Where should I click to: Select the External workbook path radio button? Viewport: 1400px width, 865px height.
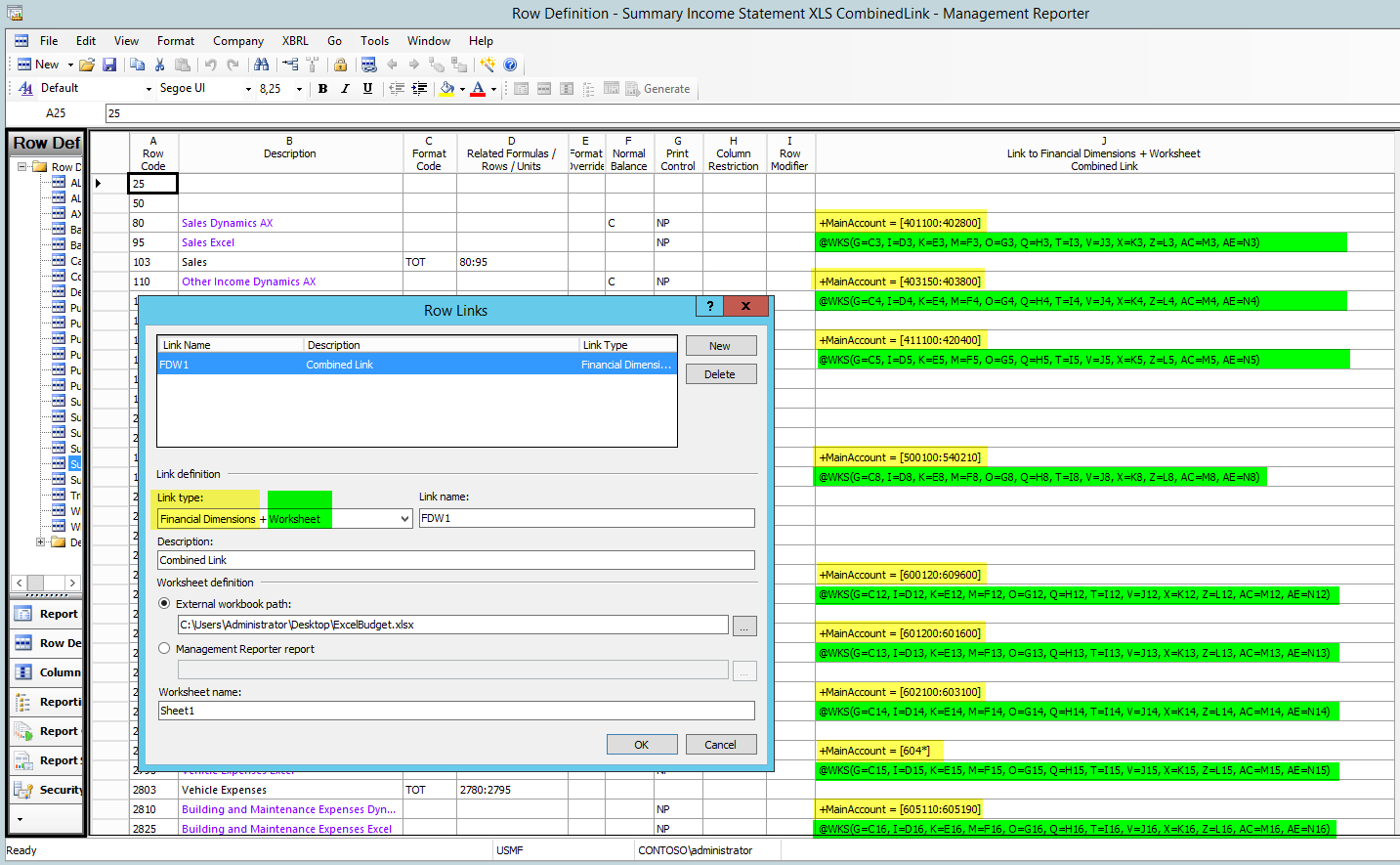point(164,604)
